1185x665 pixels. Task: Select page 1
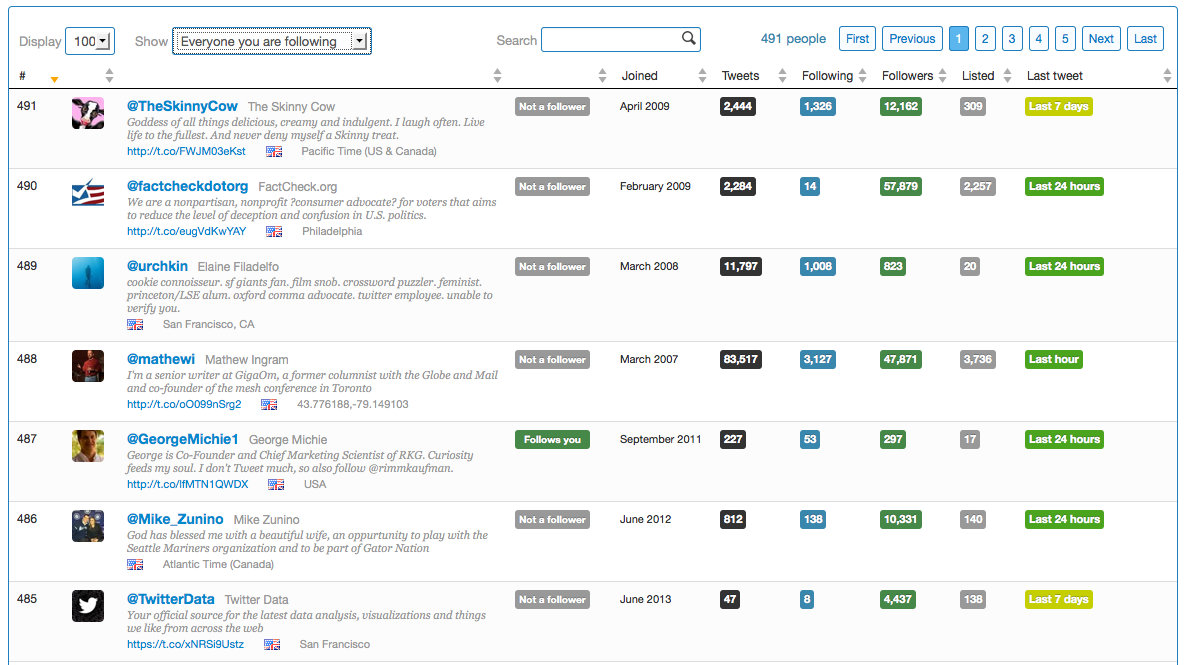click(958, 39)
